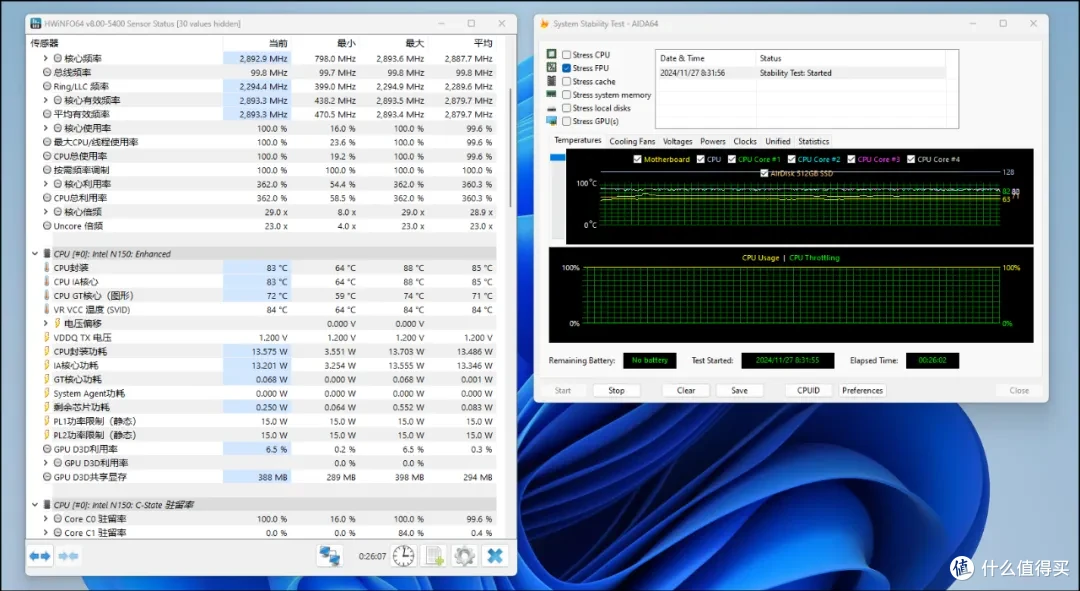Open the network remote monitoring icon
The height and width of the screenshot is (591, 1080).
(329, 556)
